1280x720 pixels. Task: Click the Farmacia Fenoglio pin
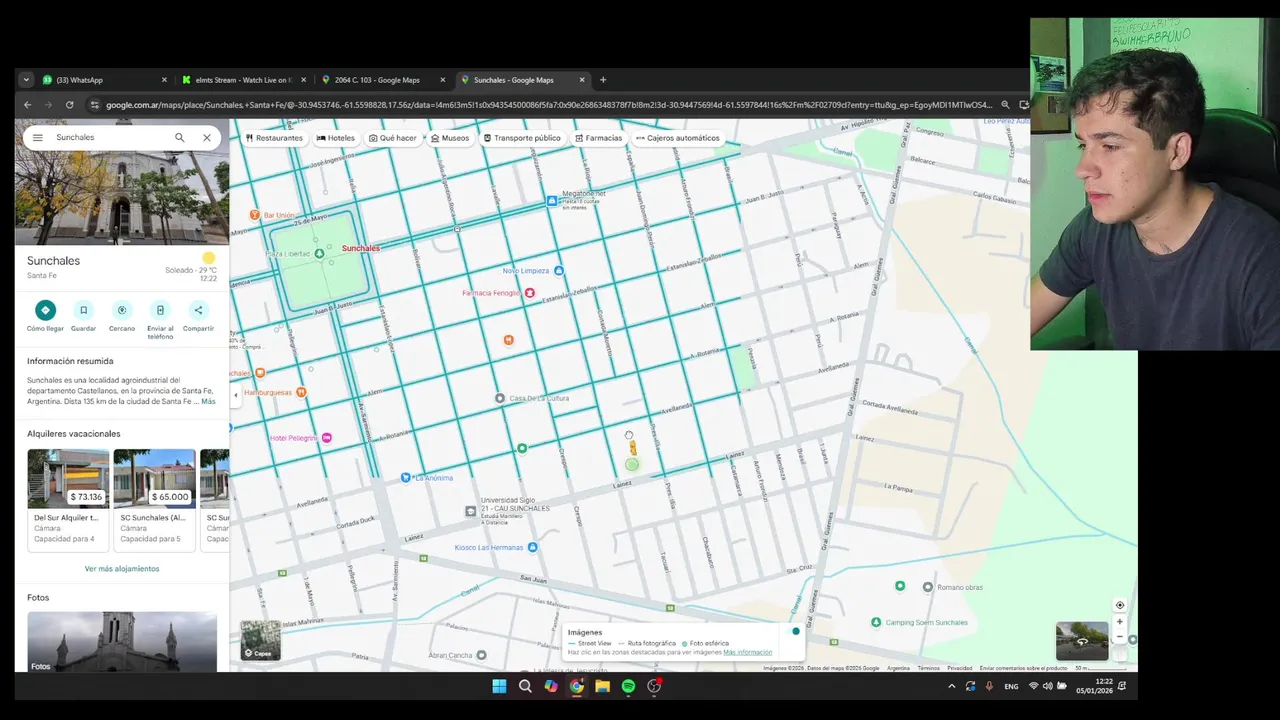pos(530,293)
